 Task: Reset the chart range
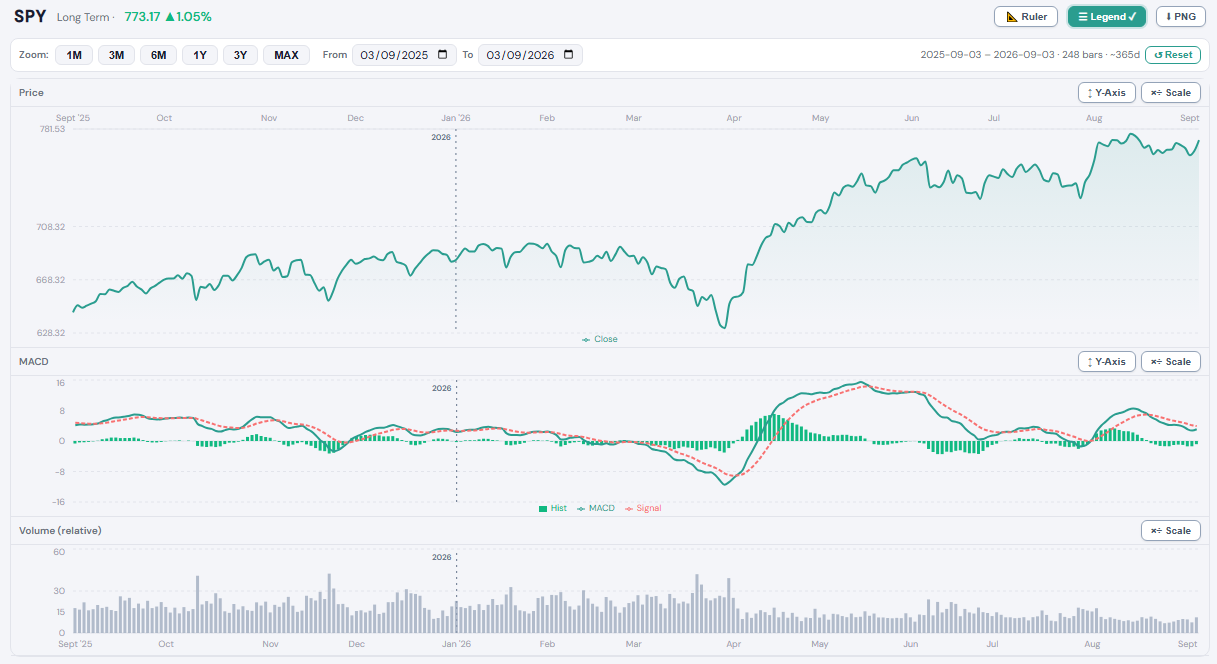click(x=1173, y=55)
